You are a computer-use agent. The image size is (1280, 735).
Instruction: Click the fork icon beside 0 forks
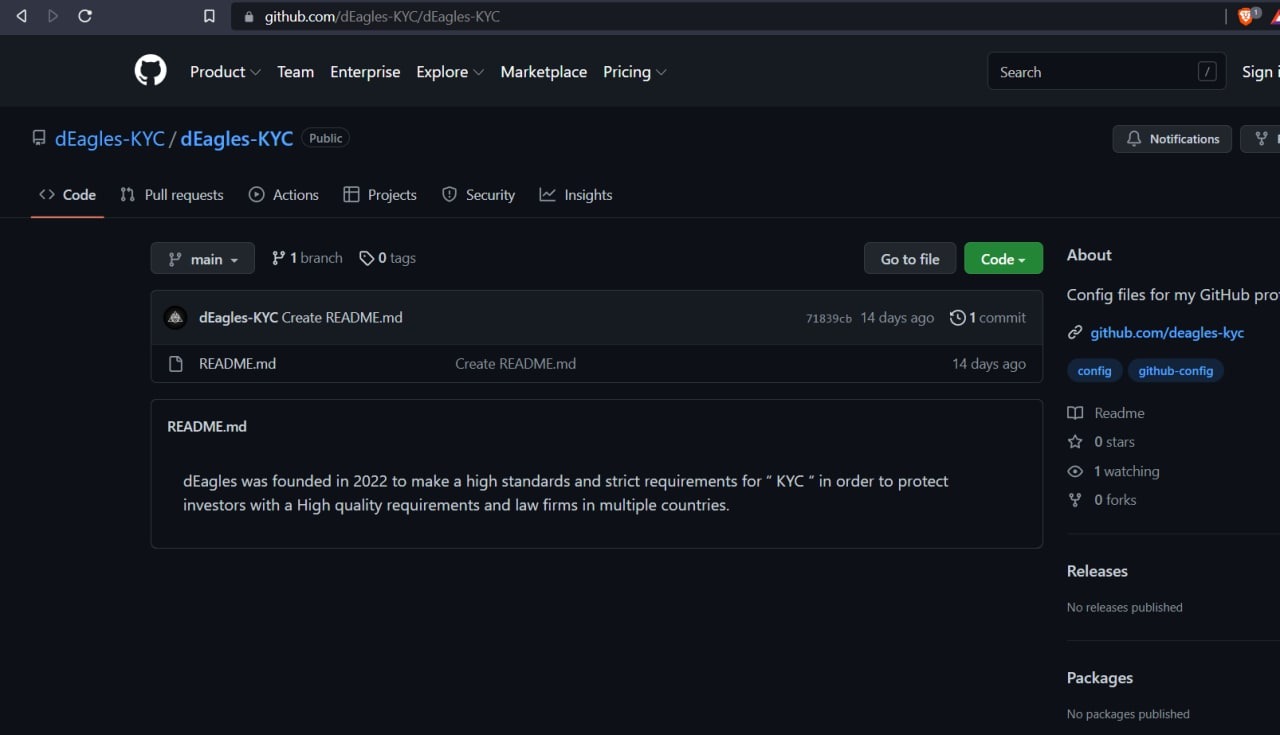pyautogui.click(x=1075, y=500)
